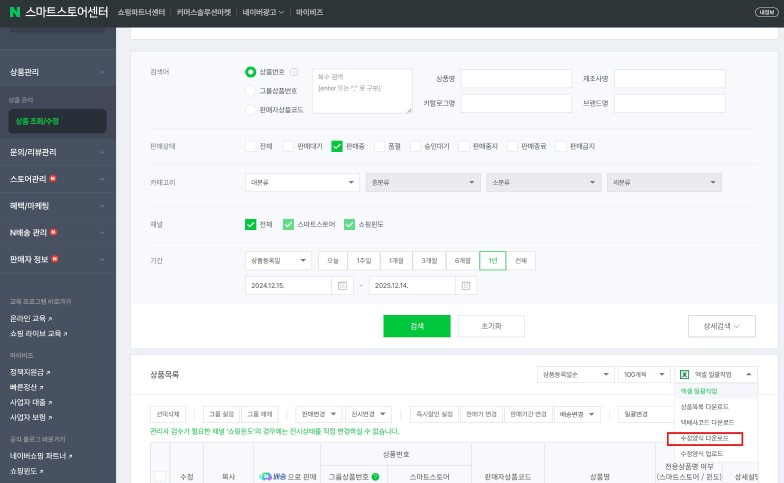
Task: Click the green help icon beside 그룹상품번호
Action: (375, 477)
